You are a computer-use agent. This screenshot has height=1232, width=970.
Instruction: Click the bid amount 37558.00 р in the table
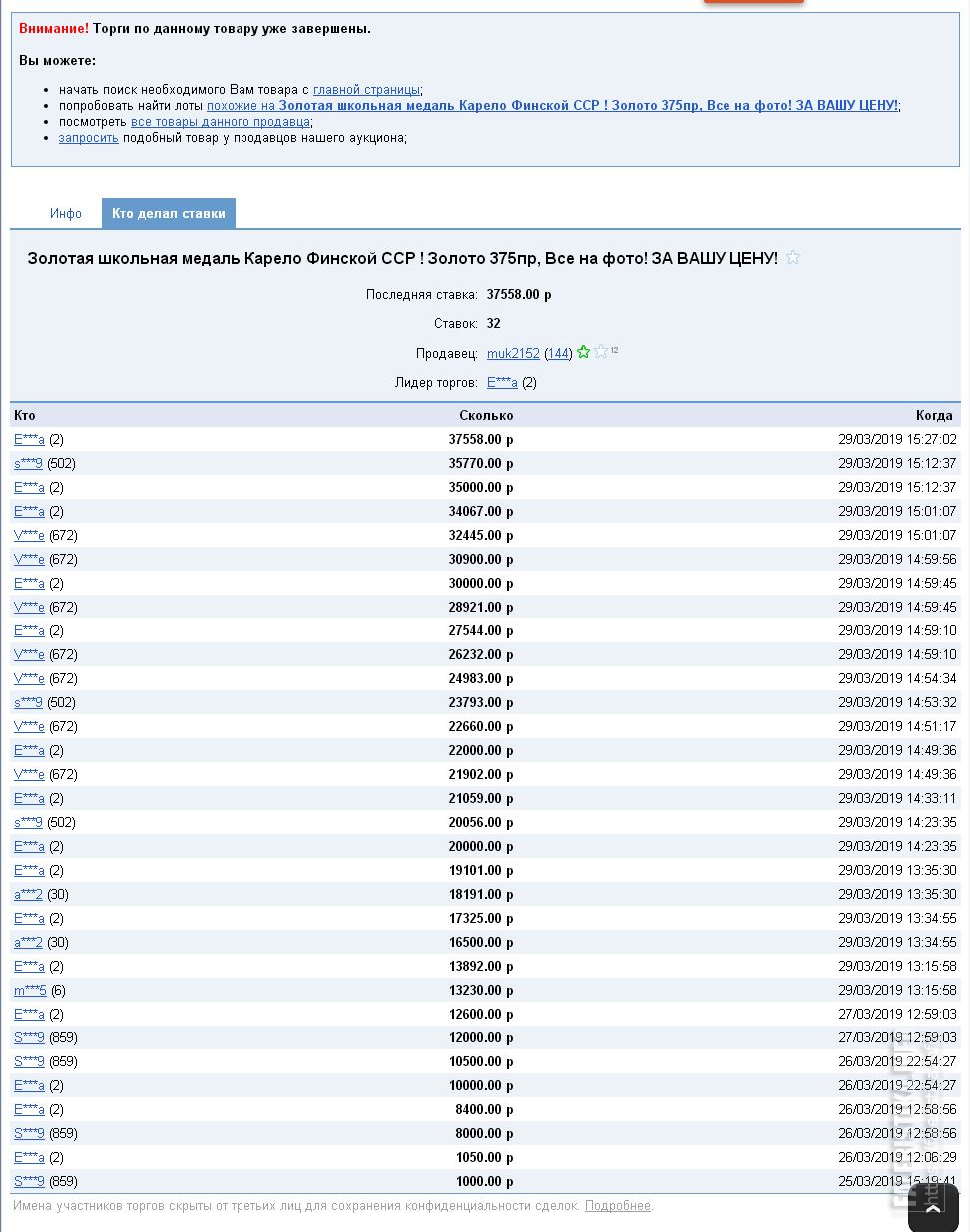[x=481, y=440]
